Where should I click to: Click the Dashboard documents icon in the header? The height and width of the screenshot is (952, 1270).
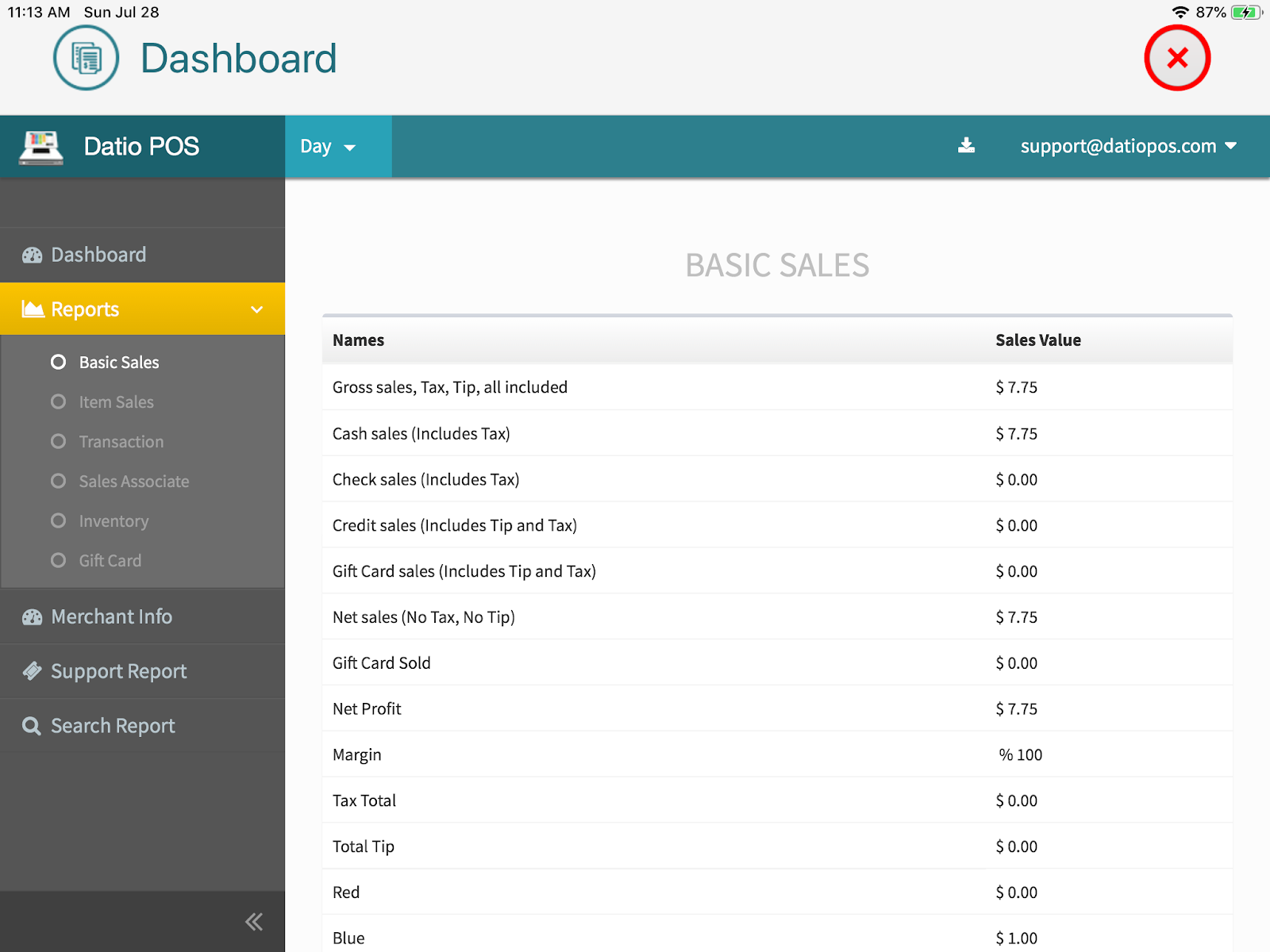coord(86,58)
